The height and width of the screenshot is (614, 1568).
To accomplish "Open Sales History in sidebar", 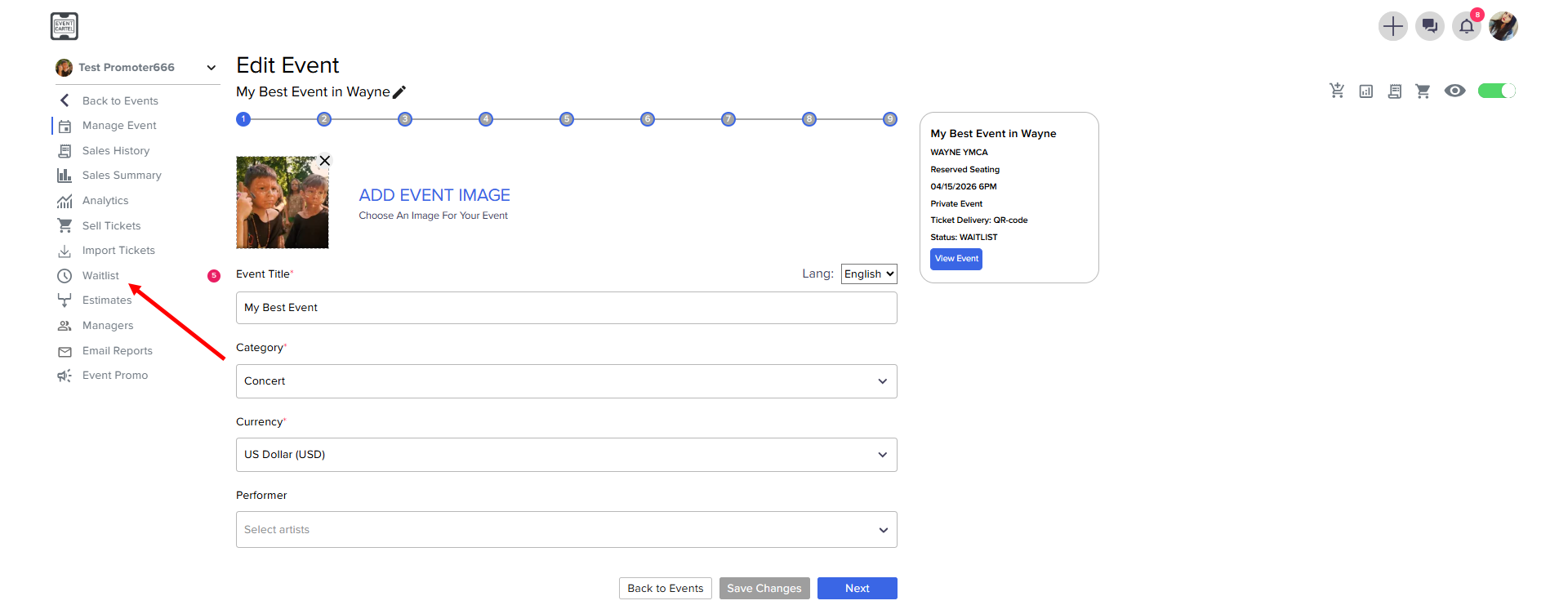I will click(116, 151).
